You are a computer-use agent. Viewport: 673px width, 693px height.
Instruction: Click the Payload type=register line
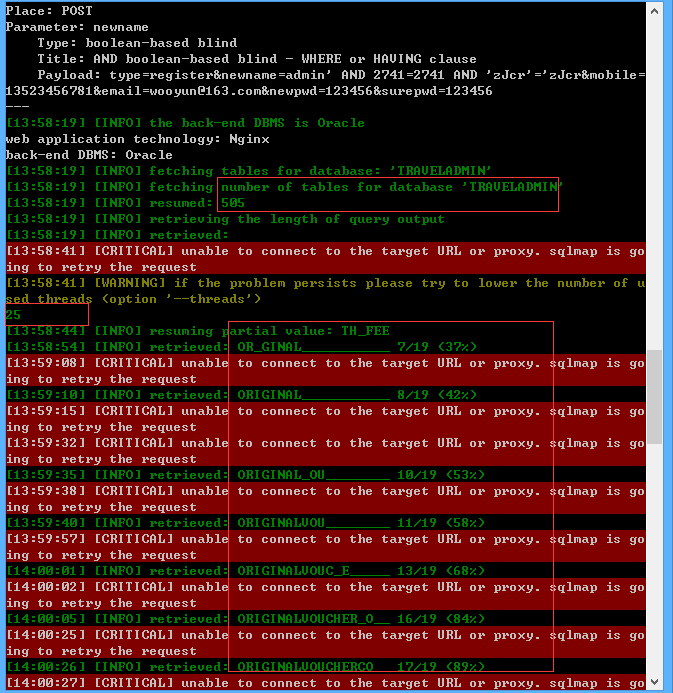(341, 75)
